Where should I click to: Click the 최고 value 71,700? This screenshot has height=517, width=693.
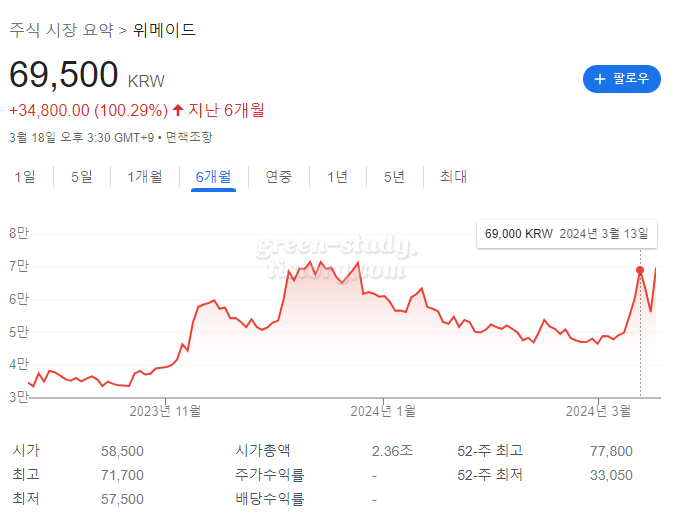tap(122, 475)
